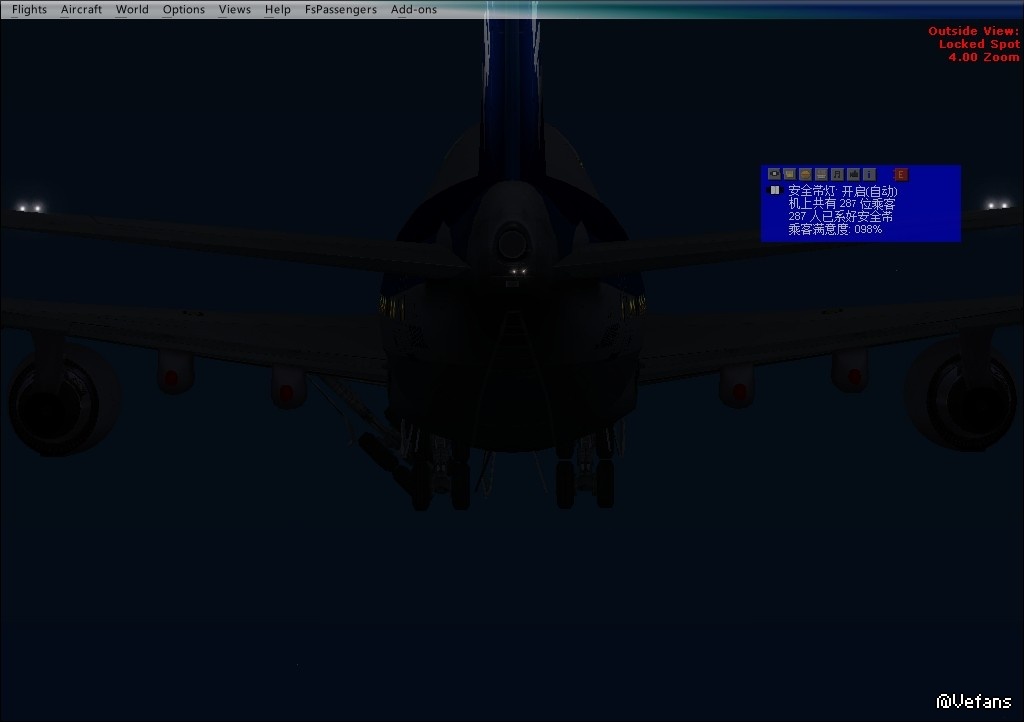The height and width of the screenshot is (722, 1024).
Task: Serve meals using the burger icon
Action: [x=805, y=174]
